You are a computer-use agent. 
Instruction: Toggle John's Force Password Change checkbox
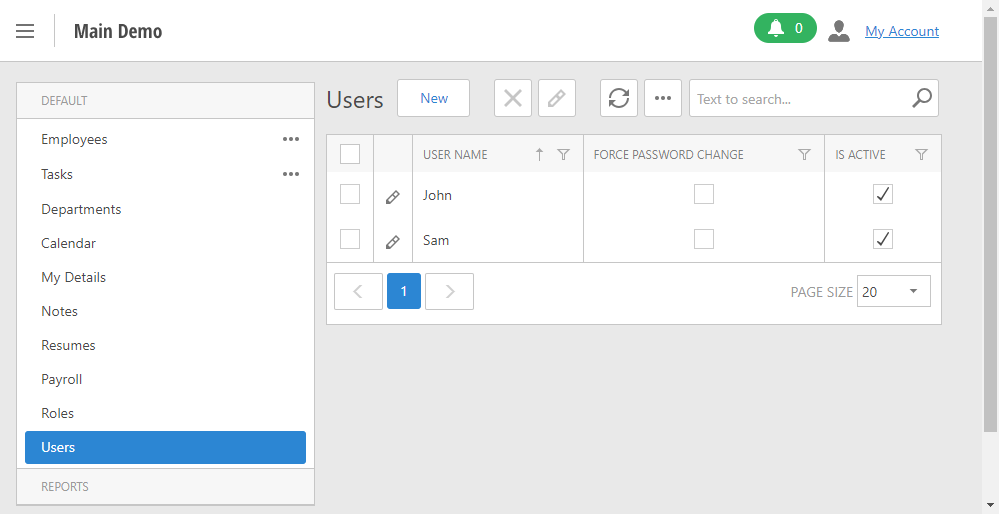click(704, 194)
